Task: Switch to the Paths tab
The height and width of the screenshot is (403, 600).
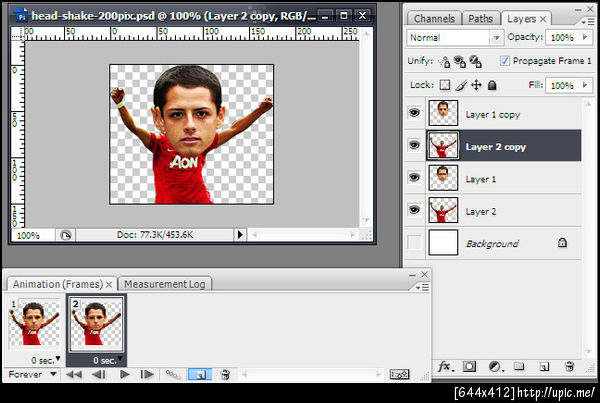Action: [481, 19]
